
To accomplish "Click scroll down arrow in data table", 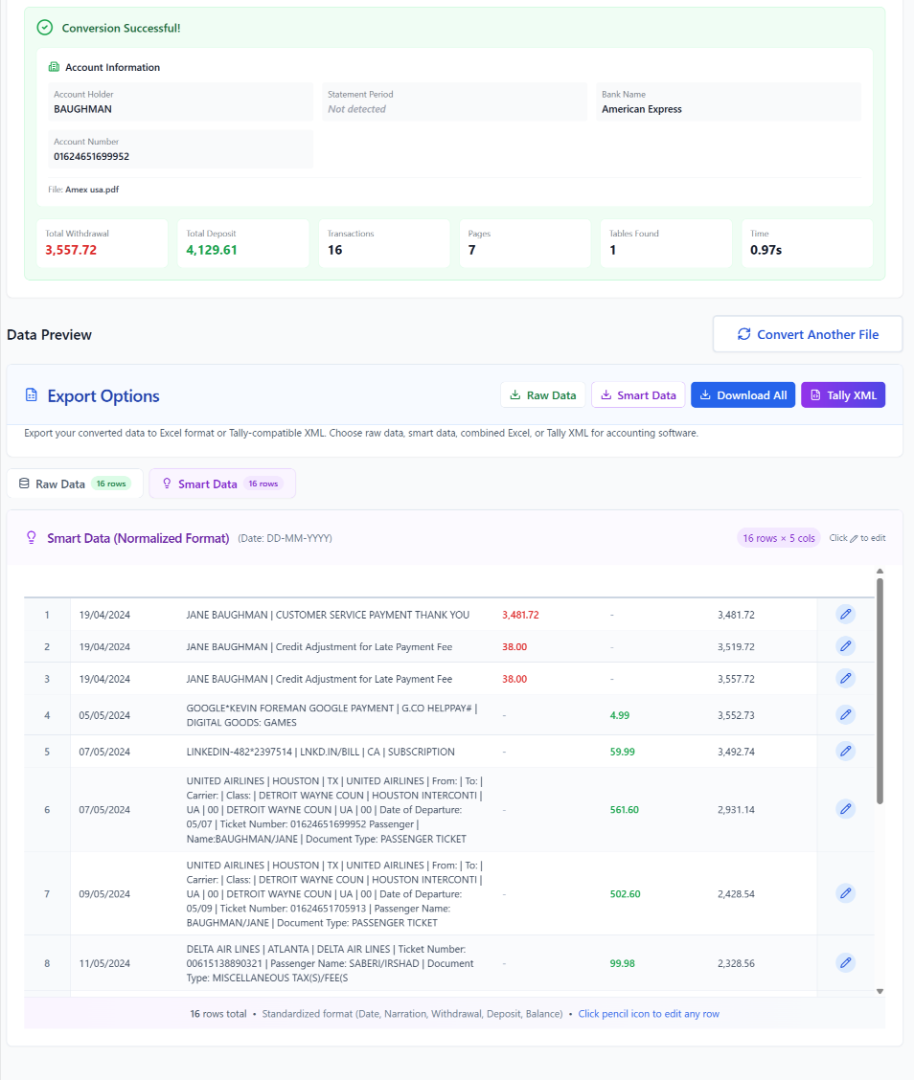I will coord(880,991).
